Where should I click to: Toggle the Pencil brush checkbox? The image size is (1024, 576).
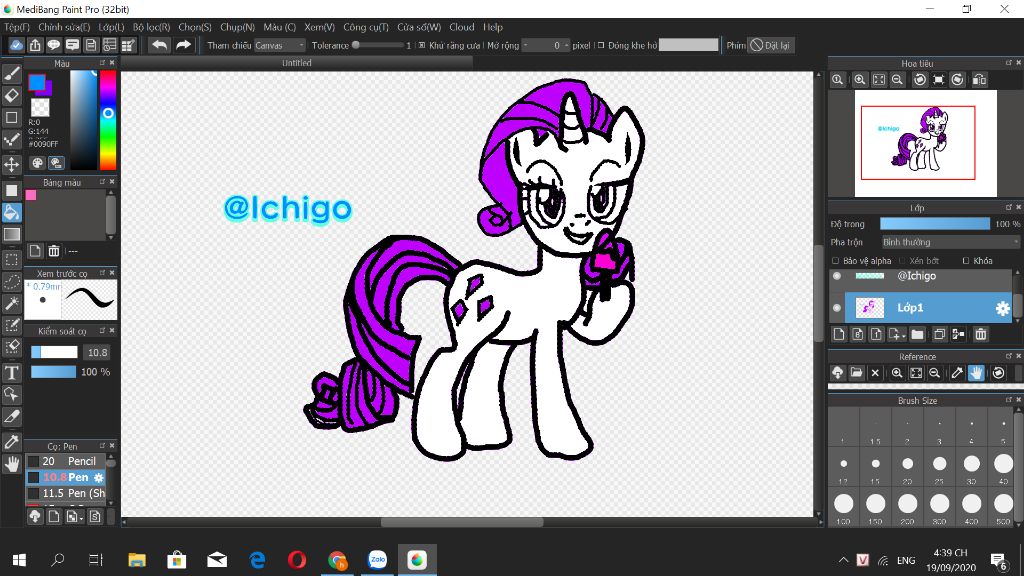[x=33, y=461]
